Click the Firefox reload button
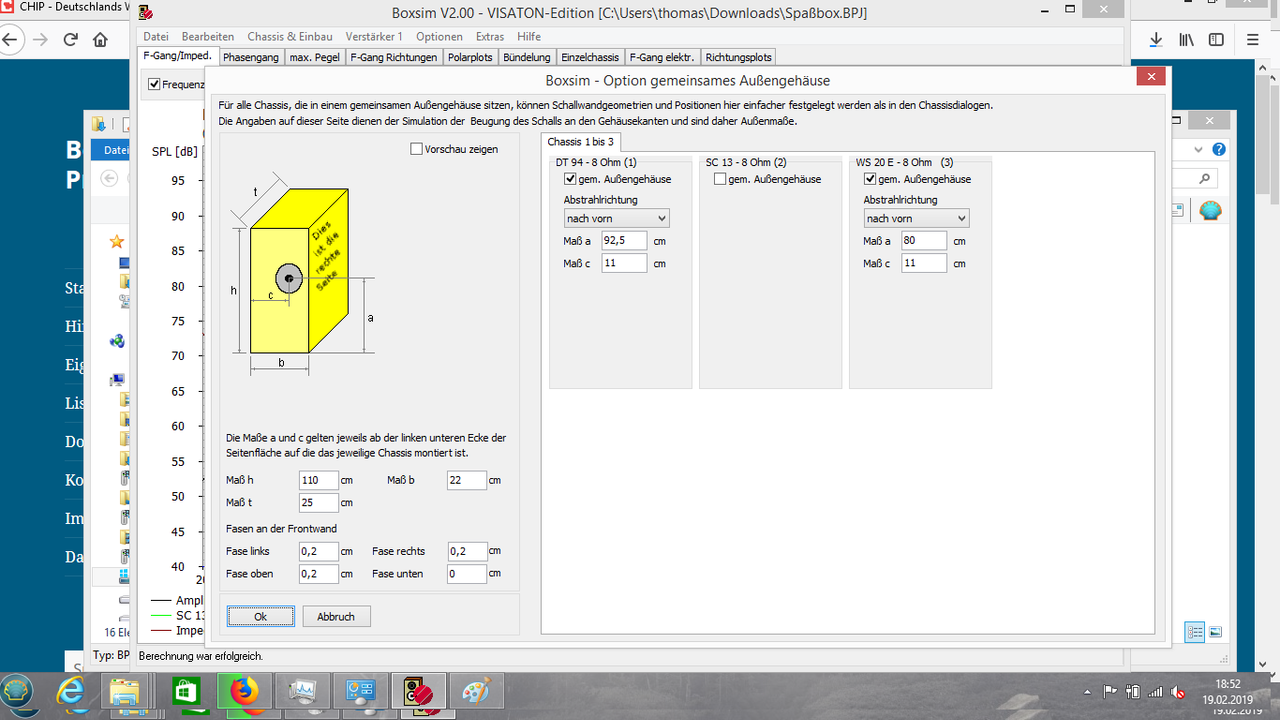1280x720 pixels. [71, 40]
